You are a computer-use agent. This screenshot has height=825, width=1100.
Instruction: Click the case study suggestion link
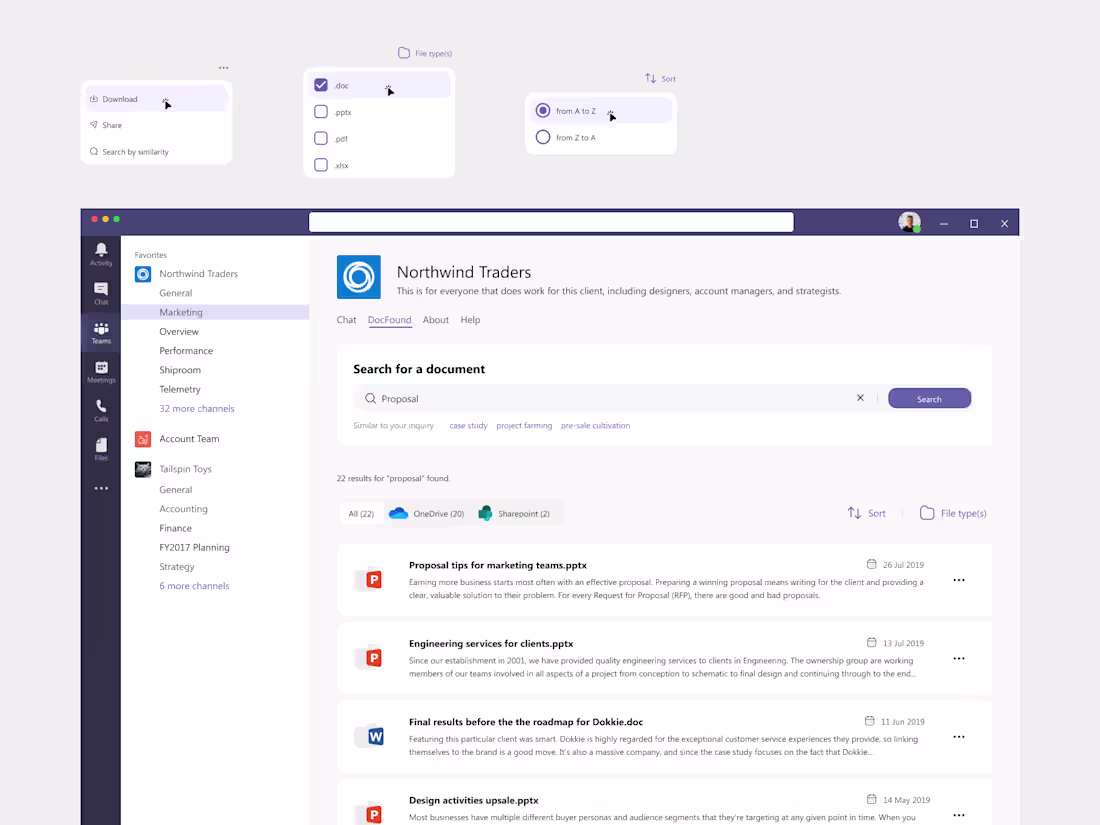(x=468, y=426)
